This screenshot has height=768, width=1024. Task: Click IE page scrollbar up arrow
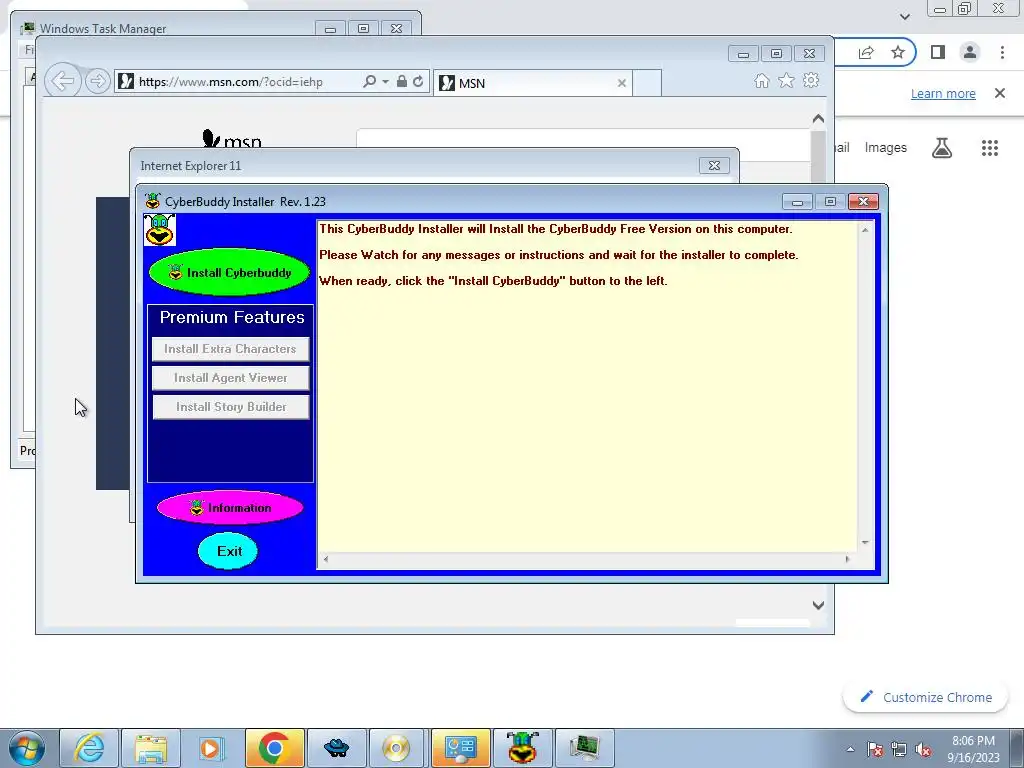coord(818,119)
